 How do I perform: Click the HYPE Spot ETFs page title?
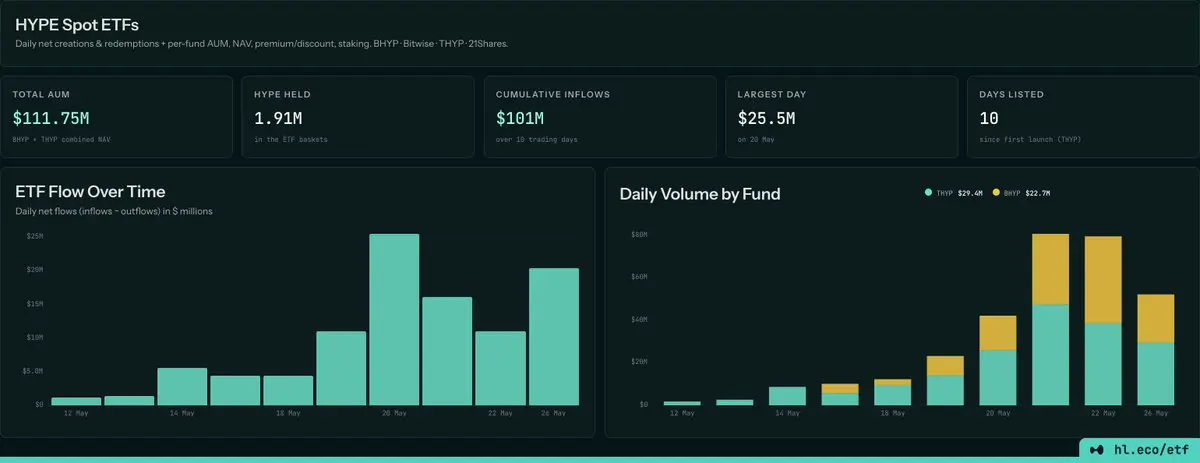(x=77, y=24)
